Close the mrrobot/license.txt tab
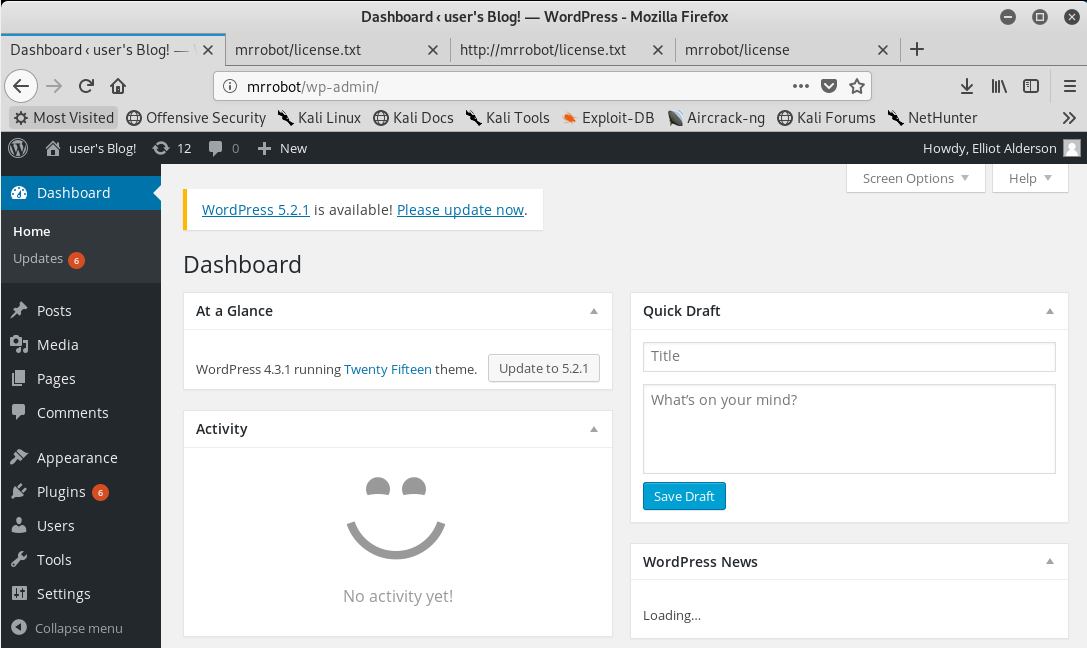Screen dimensions: 1087x648 433,50
